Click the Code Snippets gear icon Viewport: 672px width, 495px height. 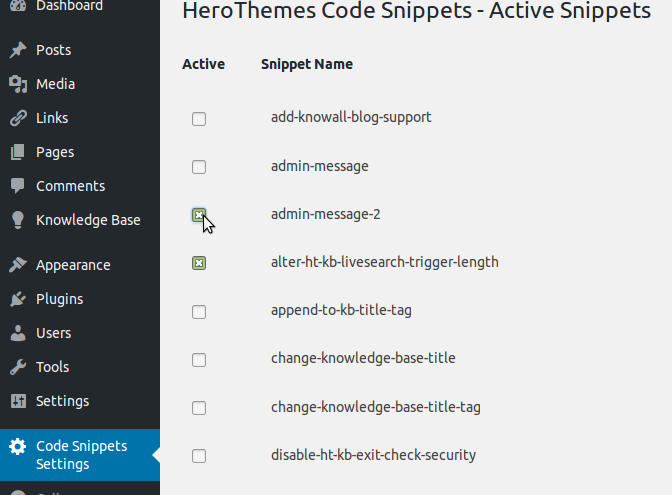18,446
